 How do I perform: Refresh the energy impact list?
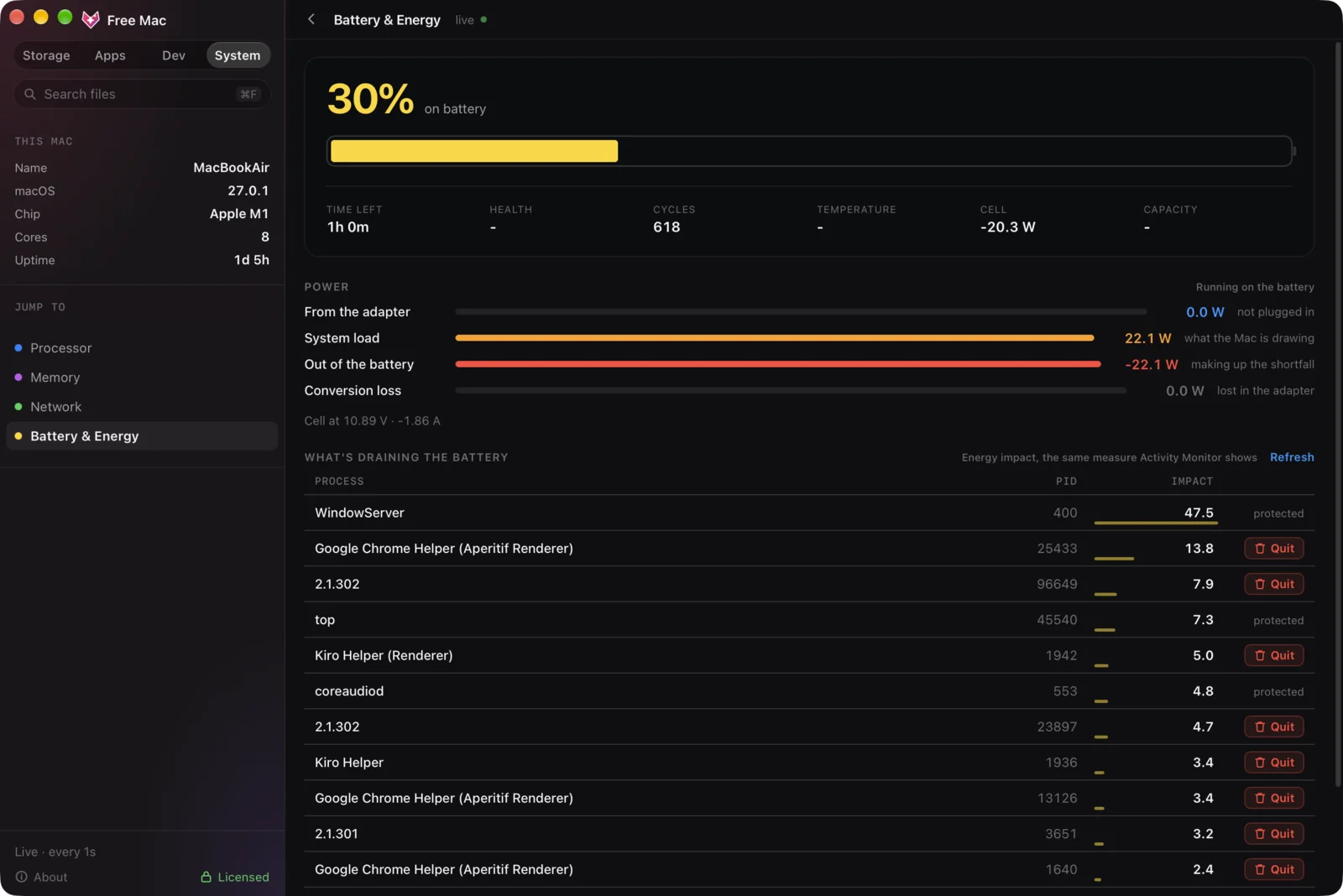[1292, 457]
